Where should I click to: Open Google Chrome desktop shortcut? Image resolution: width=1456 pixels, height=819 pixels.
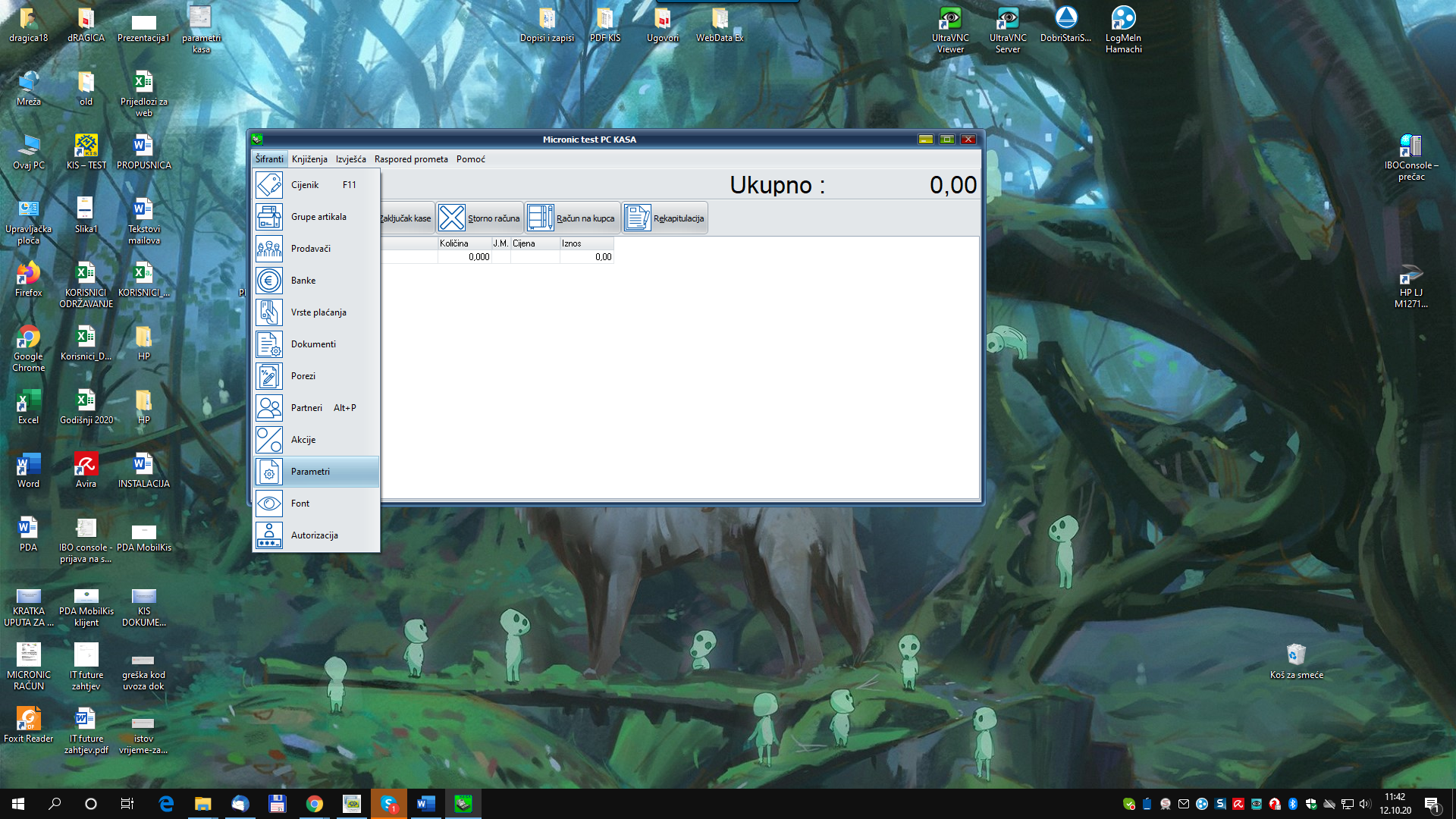pyautogui.click(x=29, y=348)
